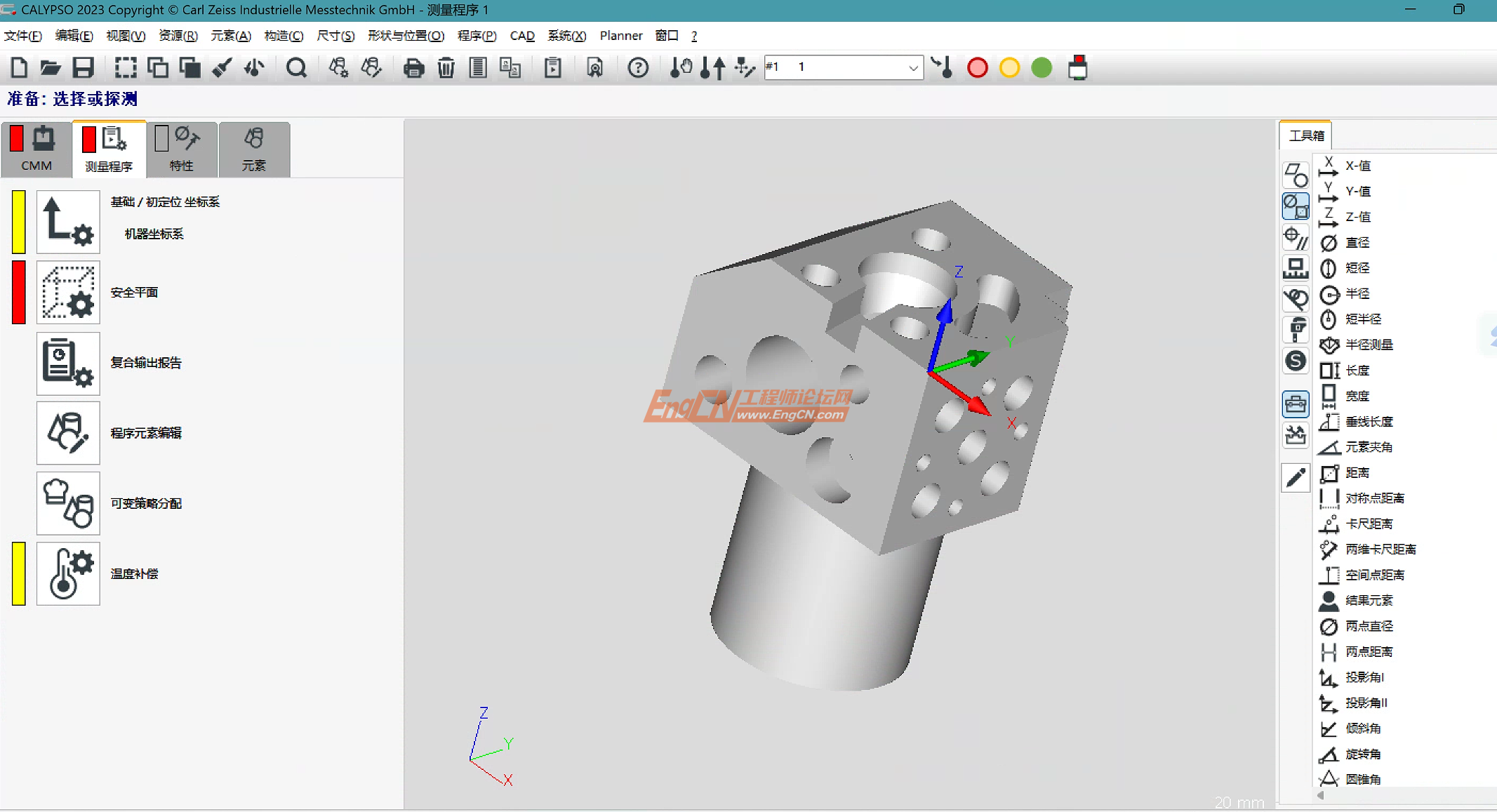Viewport: 1497px width, 812px height.
Task: Click the toolbox briefcase icon in sidebar
Action: [x=1295, y=404]
